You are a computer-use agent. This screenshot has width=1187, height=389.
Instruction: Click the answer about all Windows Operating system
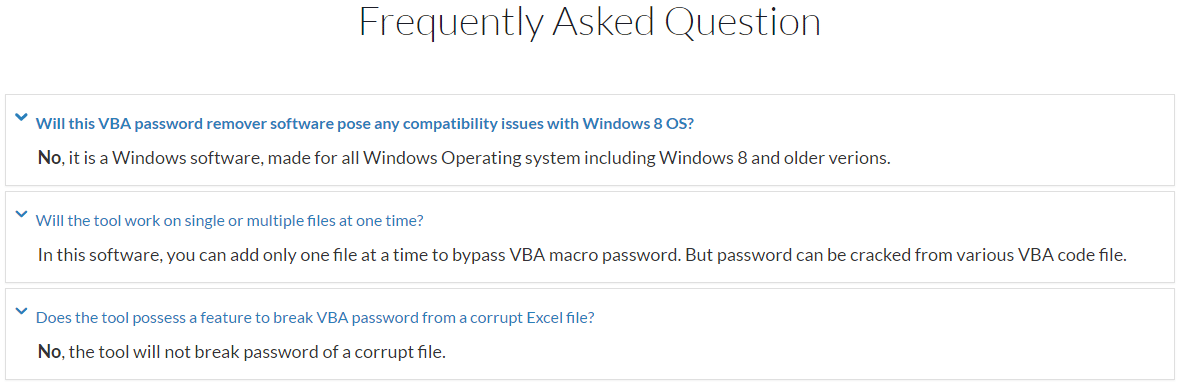point(465,158)
